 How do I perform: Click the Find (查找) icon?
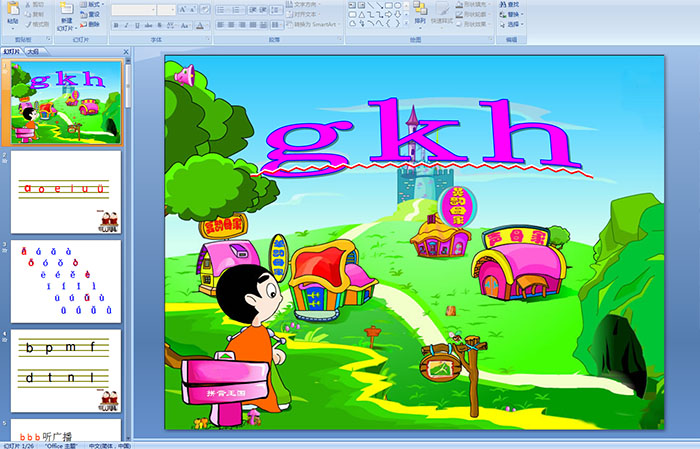512,5
